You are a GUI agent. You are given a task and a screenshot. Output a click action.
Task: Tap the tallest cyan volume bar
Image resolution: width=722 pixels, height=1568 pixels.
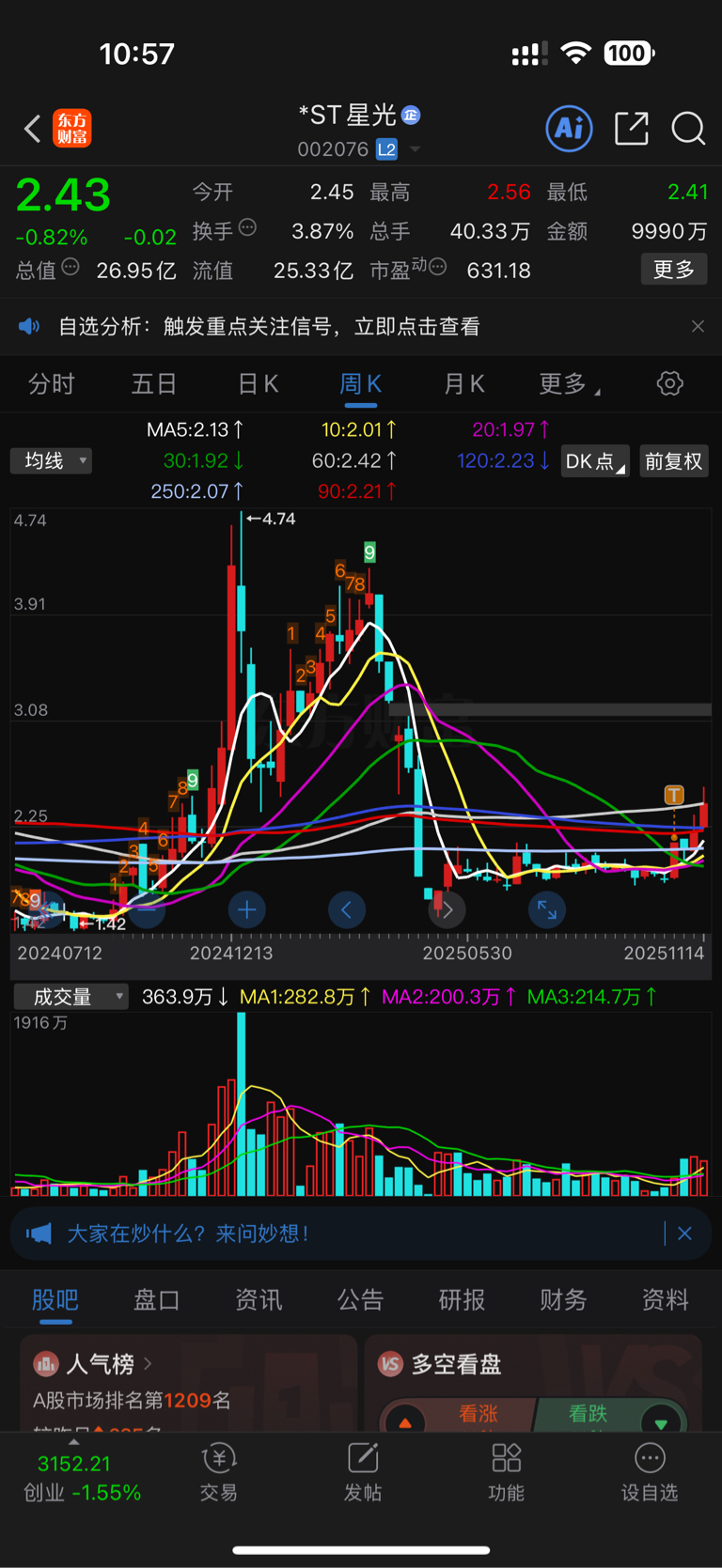coord(242,1103)
